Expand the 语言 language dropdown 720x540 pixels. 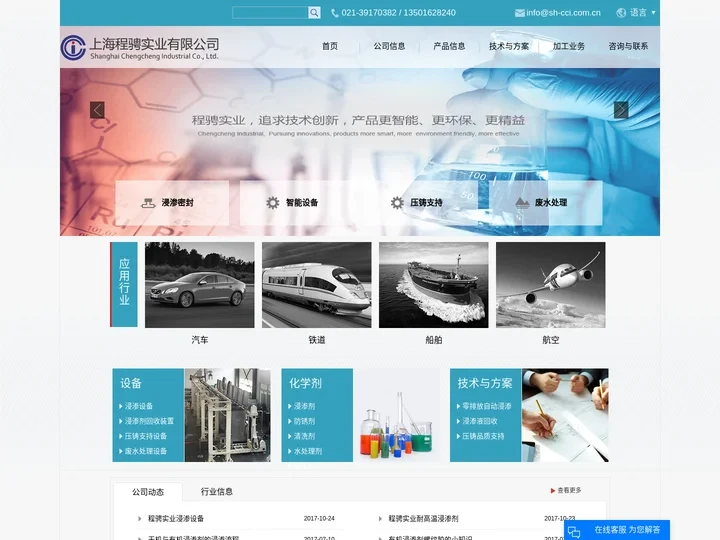coord(642,13)
